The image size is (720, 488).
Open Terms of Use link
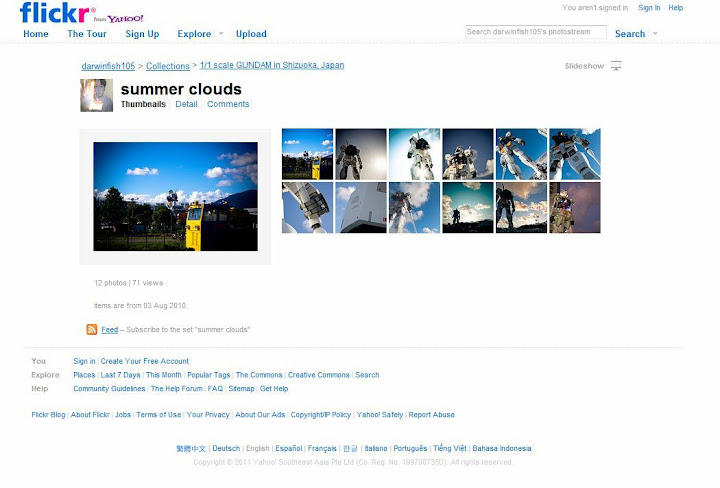(x=159, y=415)
